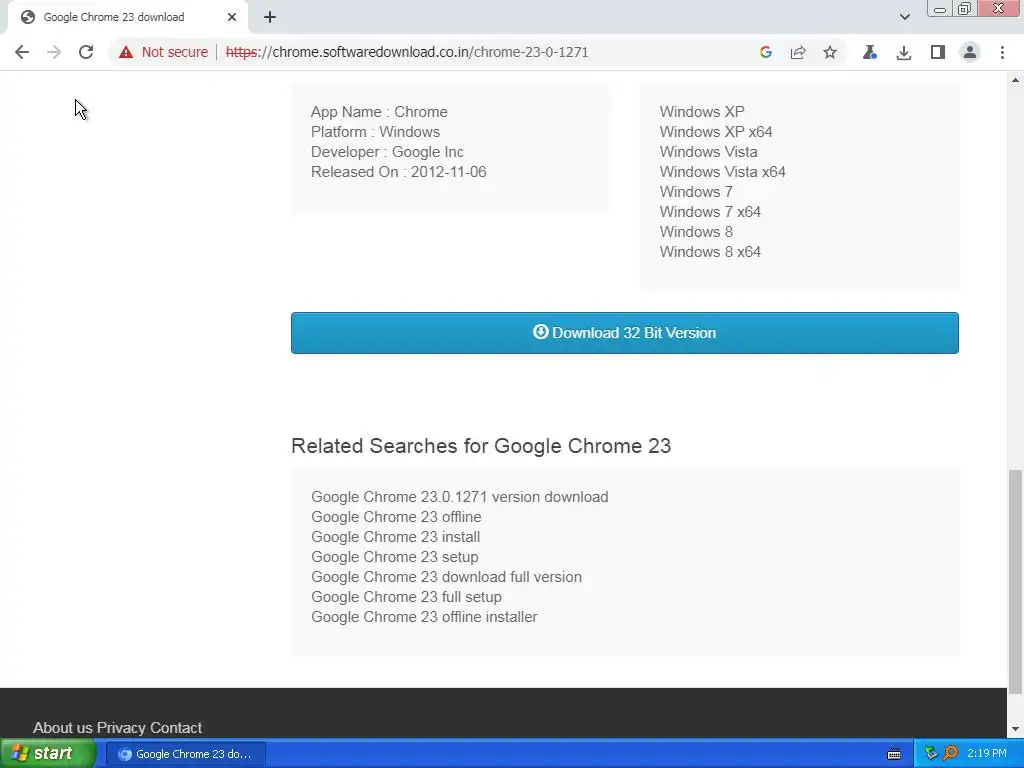Click Platform : Windows text

(376, 132)
